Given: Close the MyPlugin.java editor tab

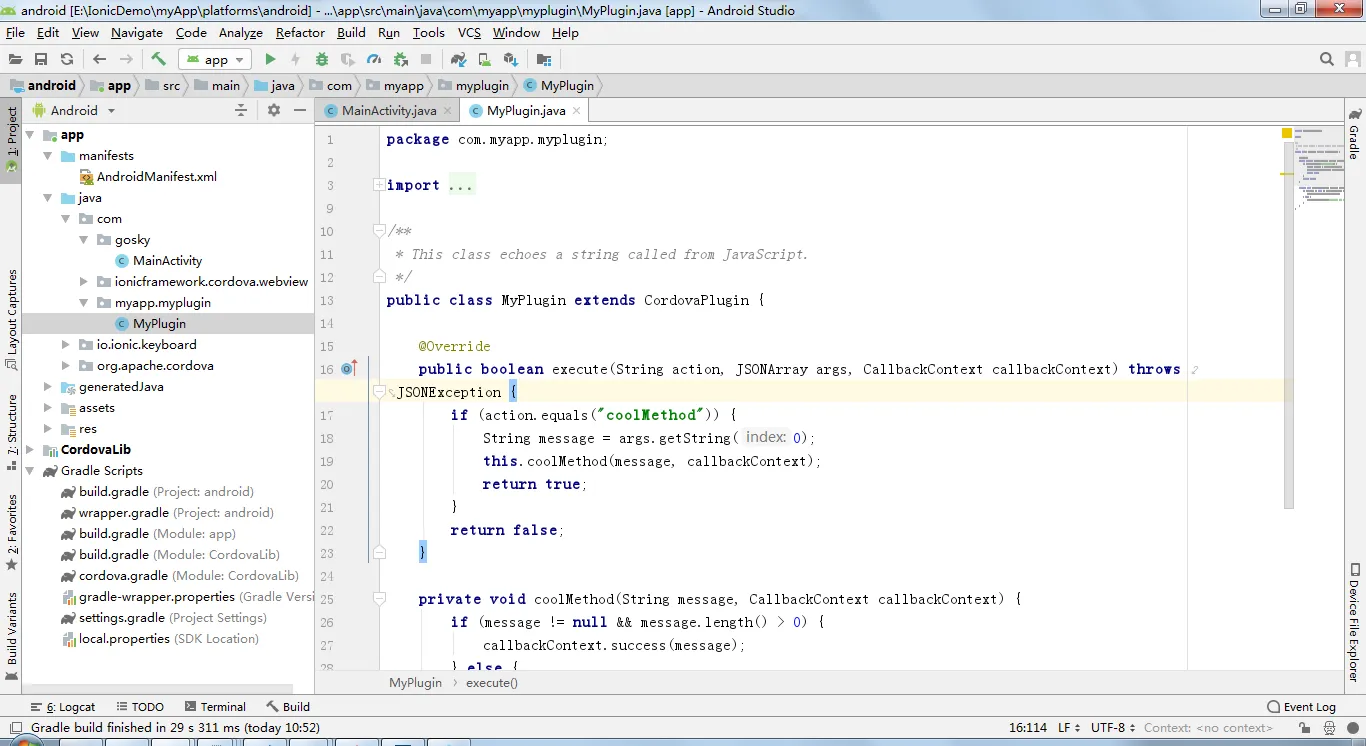Looking at the screenshot, I should tap(577, 111).
